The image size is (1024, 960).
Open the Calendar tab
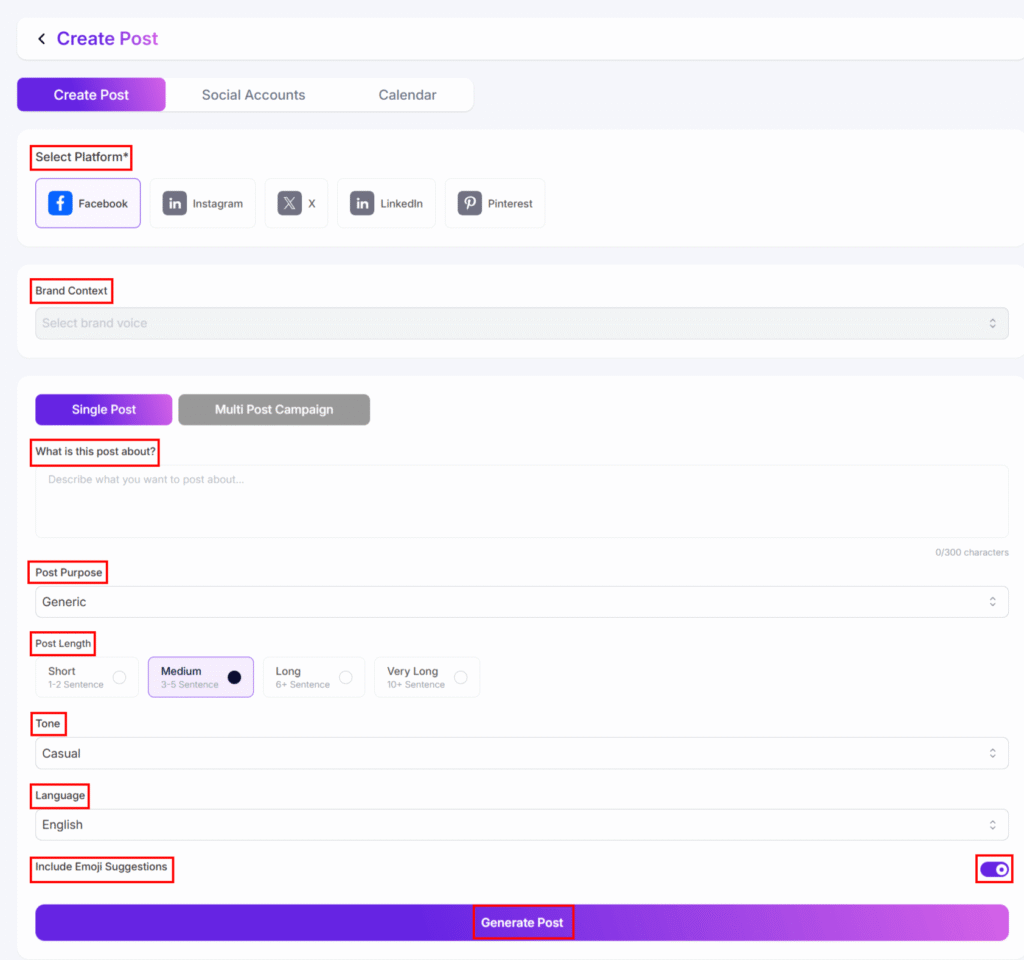(x=408, y=95)
